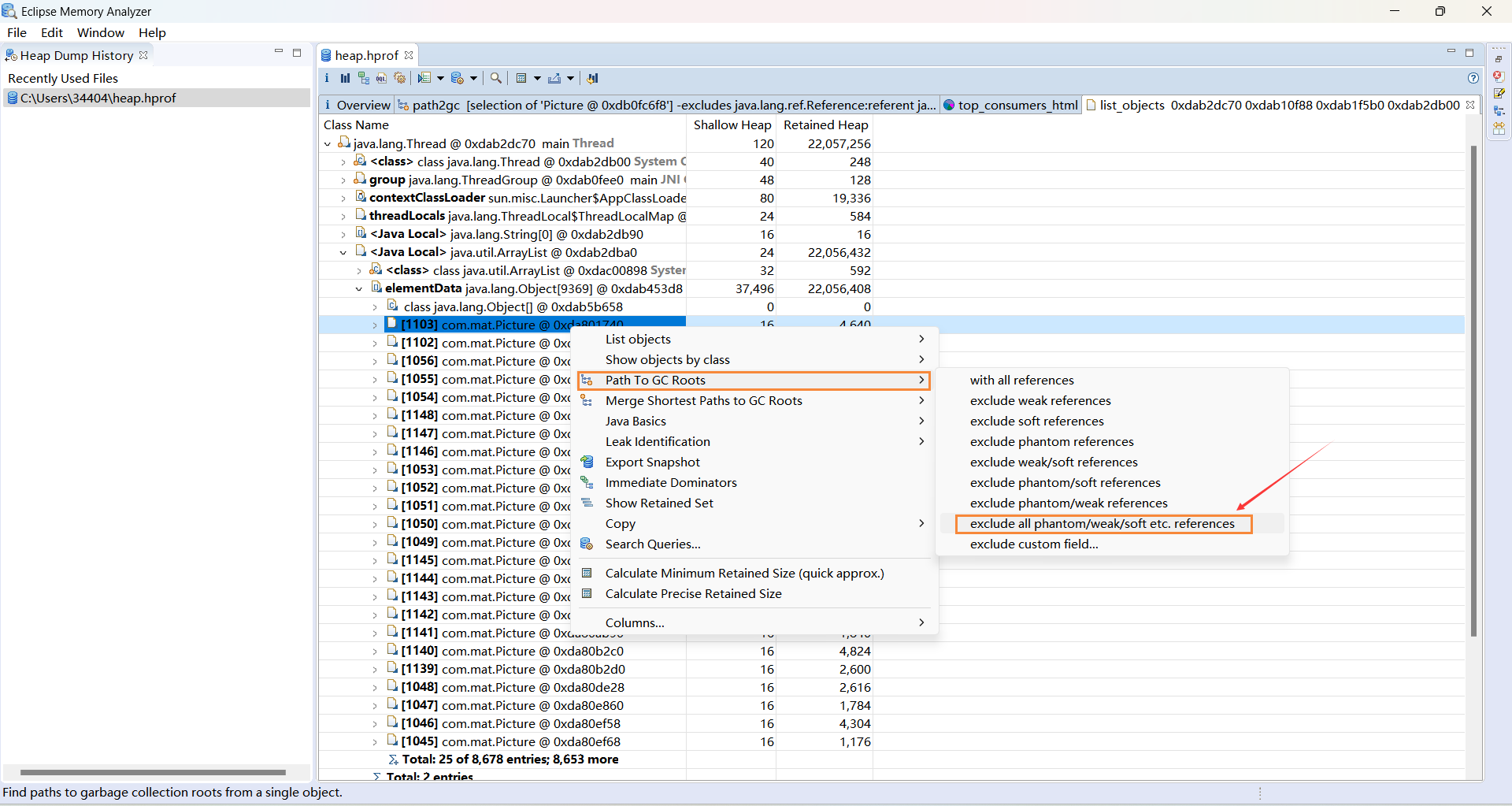Screen dimensions: 1512x806
Task: Maximize the heap.hprof editor area
Action: coord(1469,53)
